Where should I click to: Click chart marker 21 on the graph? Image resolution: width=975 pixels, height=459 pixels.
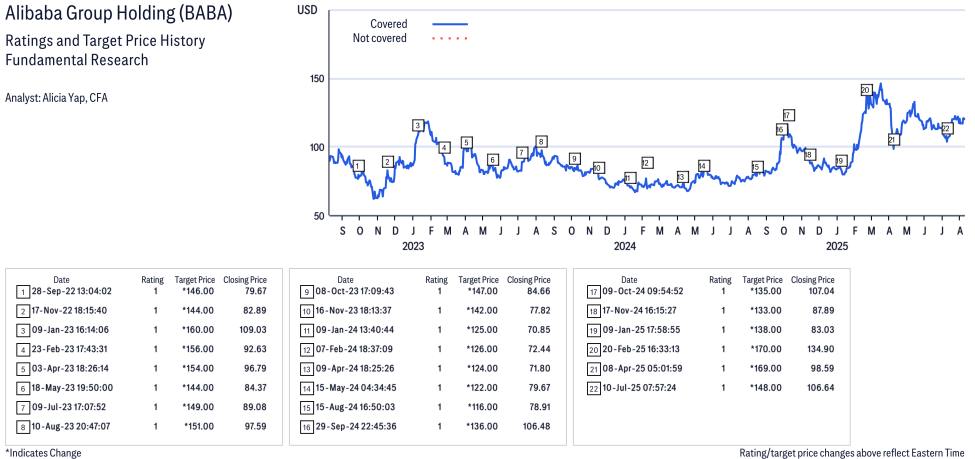893,139
